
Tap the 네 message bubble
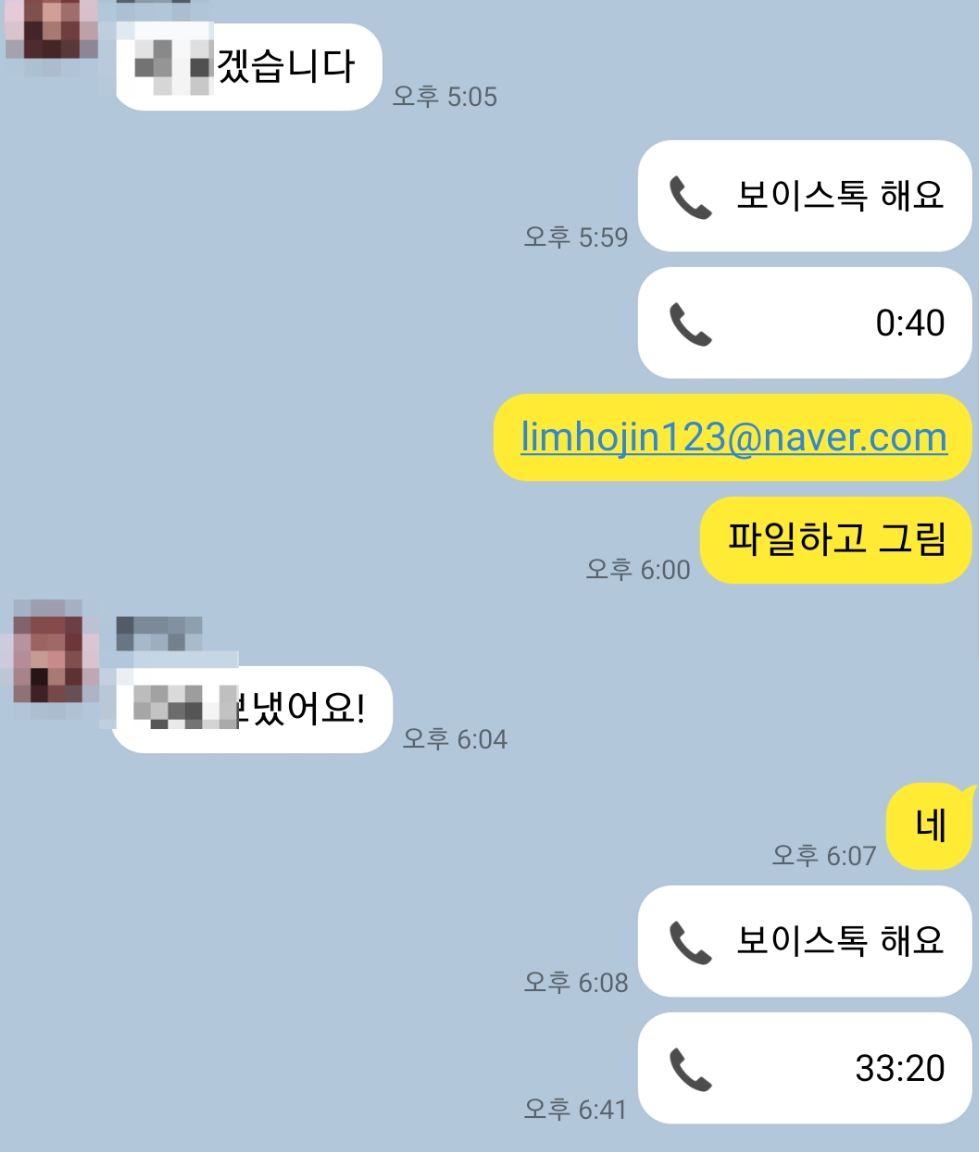931,826
